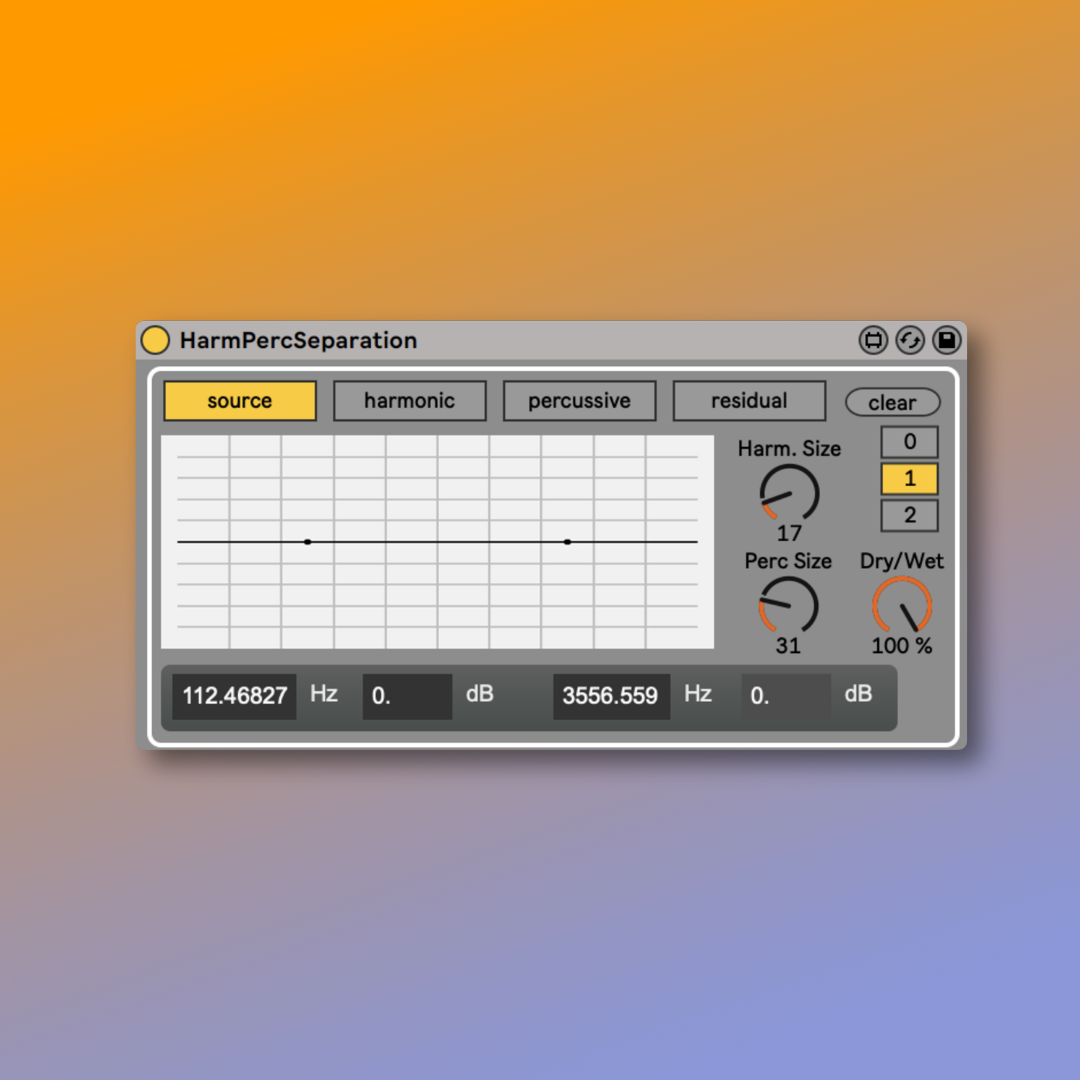Switch to the residual tab
Image resolution: width=1080 pixels, height=1080 pixels.
[x=749, y=401]
